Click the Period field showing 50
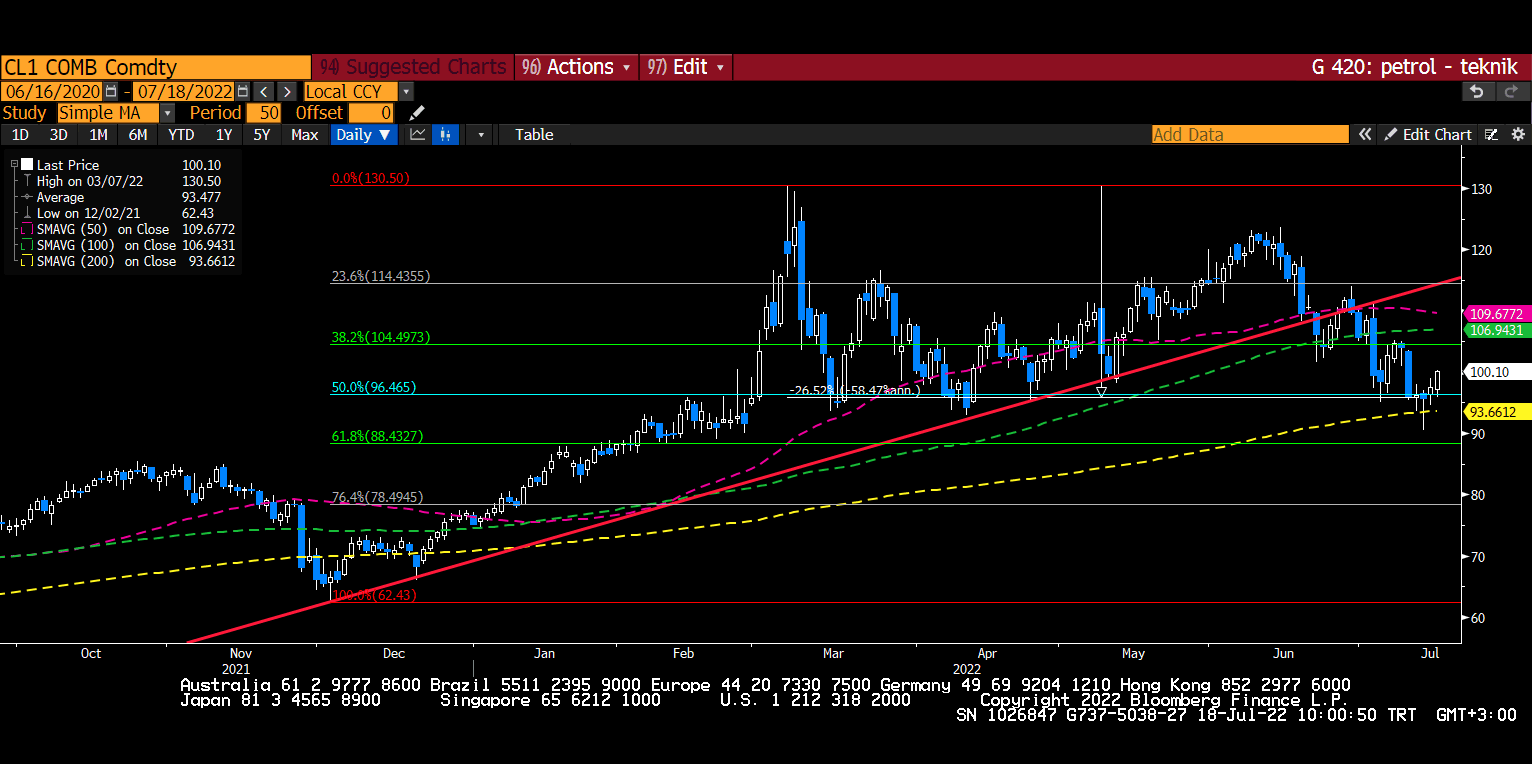This screenshot has width=1532, height=764. 264,113
